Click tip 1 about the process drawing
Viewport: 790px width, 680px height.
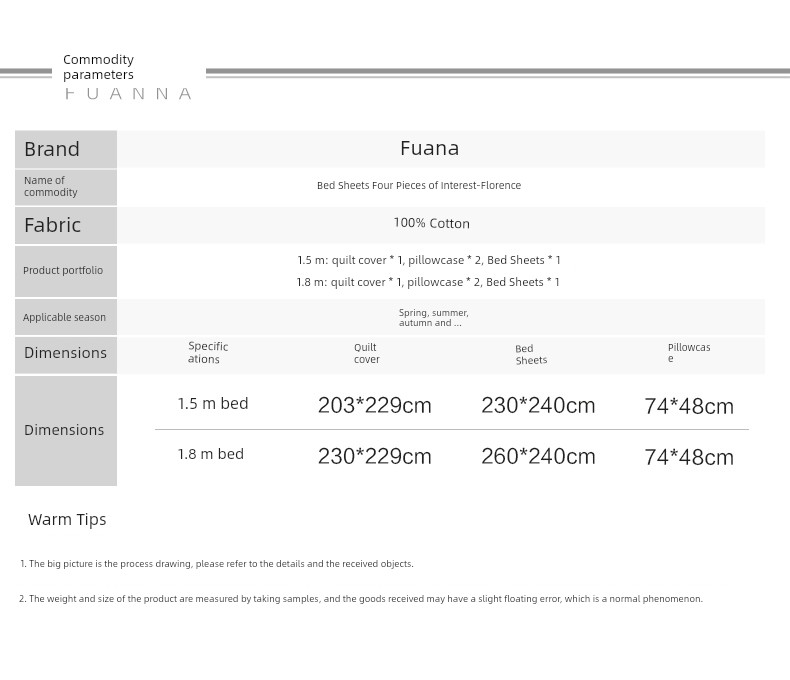coord(217,564)
